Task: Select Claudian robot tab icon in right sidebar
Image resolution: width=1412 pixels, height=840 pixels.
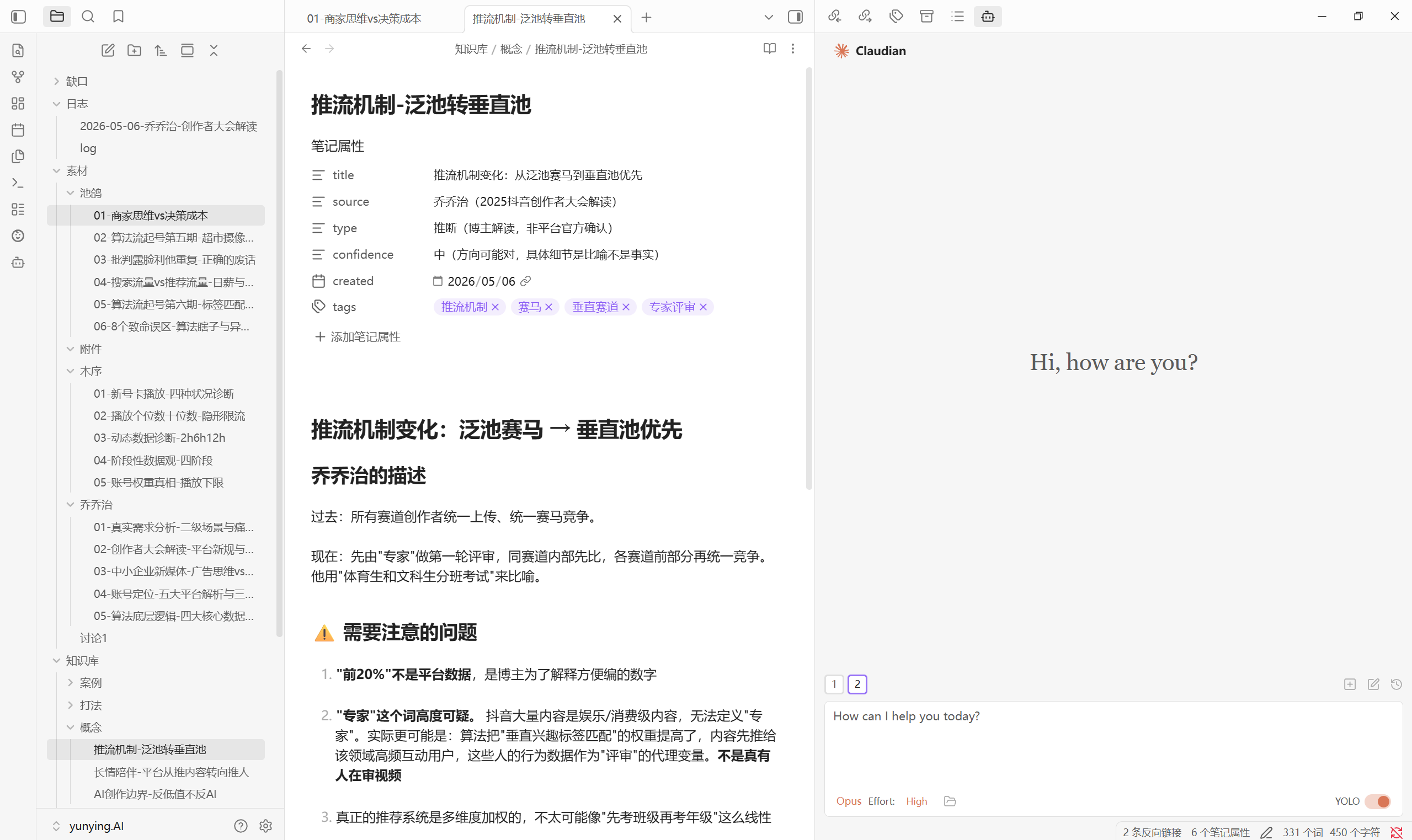Action: (988, 17)
